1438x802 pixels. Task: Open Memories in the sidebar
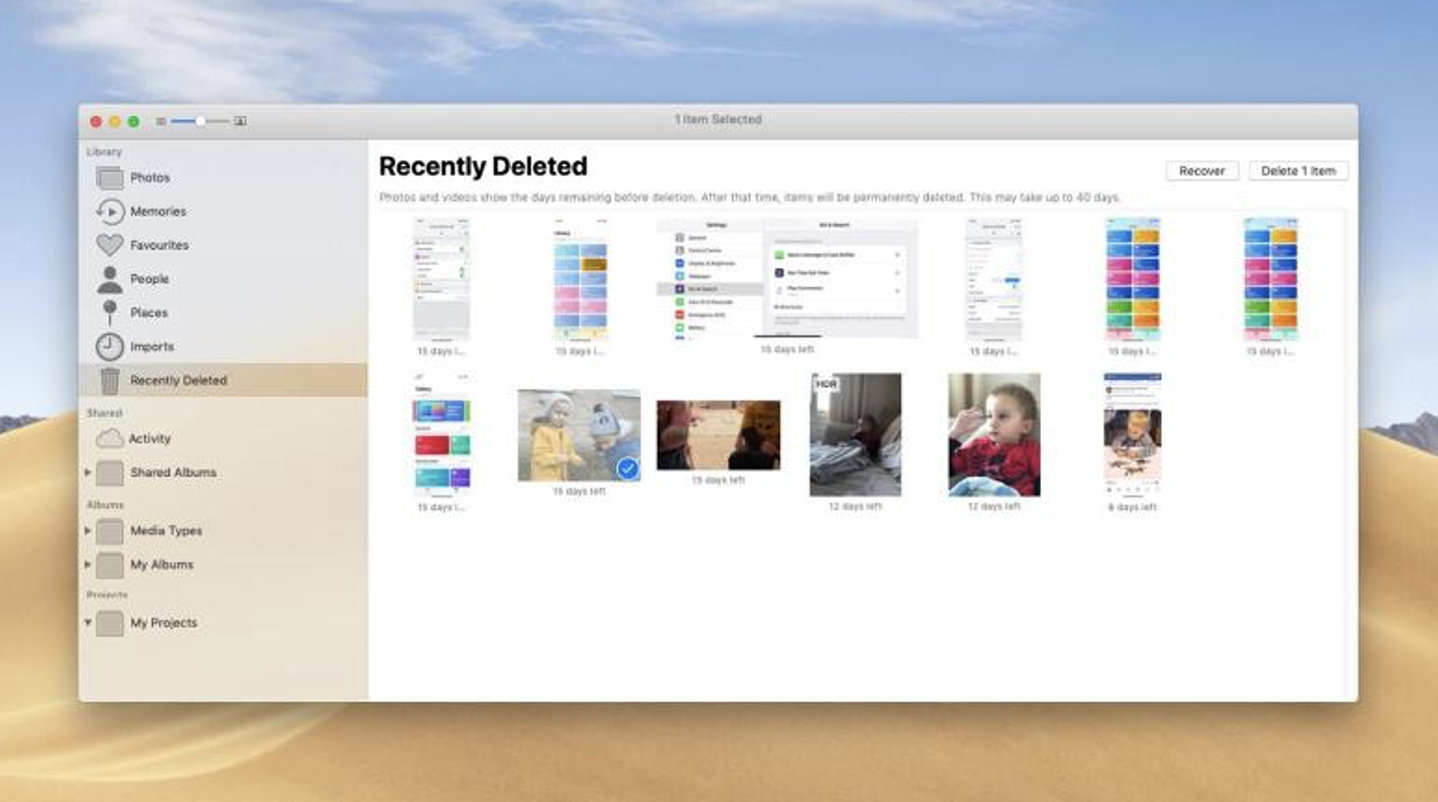coord(110,212)
